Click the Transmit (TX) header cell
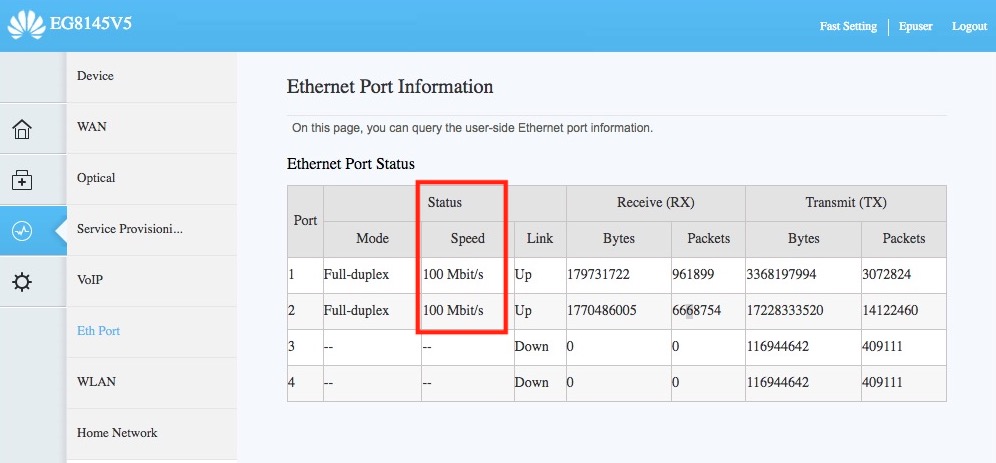The height and width of the screenshot is (463, 996). pos(846,203)
